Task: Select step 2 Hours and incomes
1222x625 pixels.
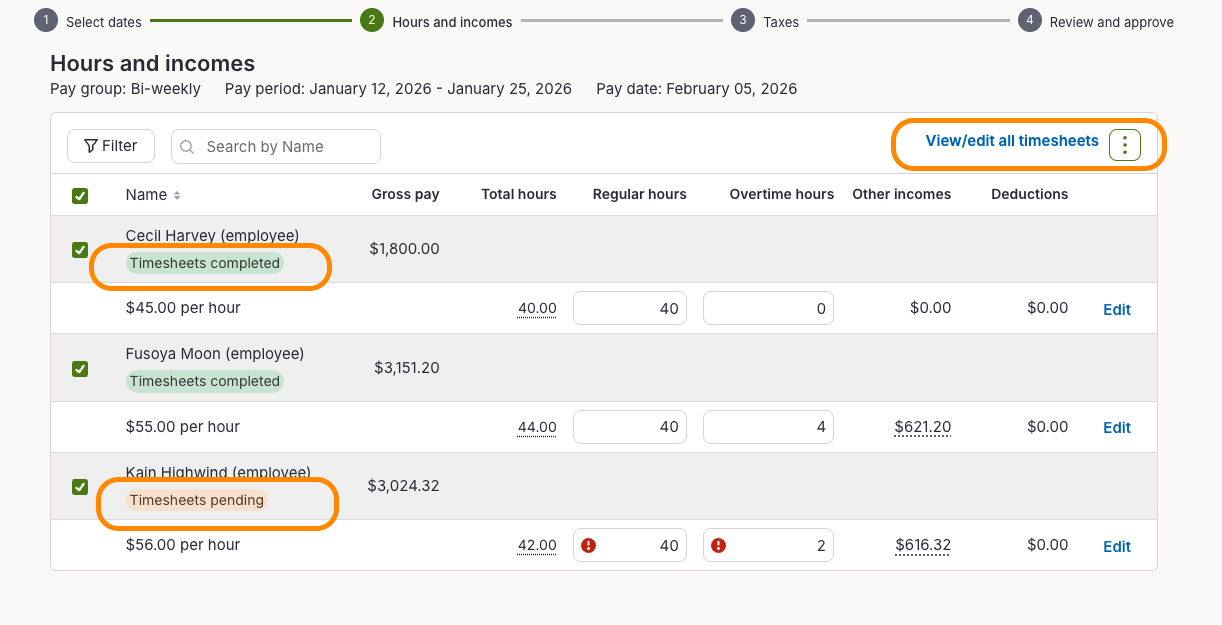Action: (436, 21)
